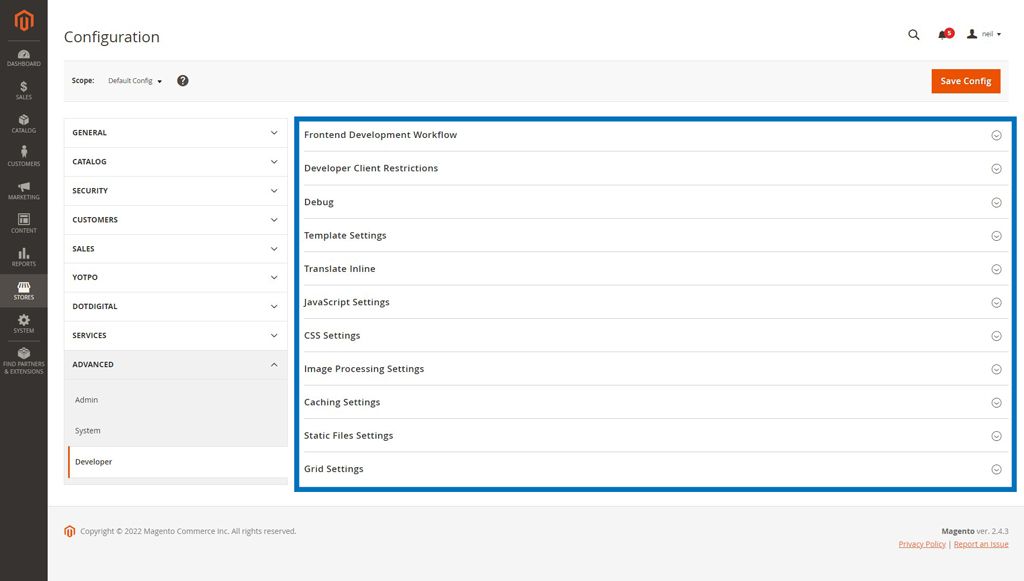Click the Stores sidebar icon

(x=23, y=289)
